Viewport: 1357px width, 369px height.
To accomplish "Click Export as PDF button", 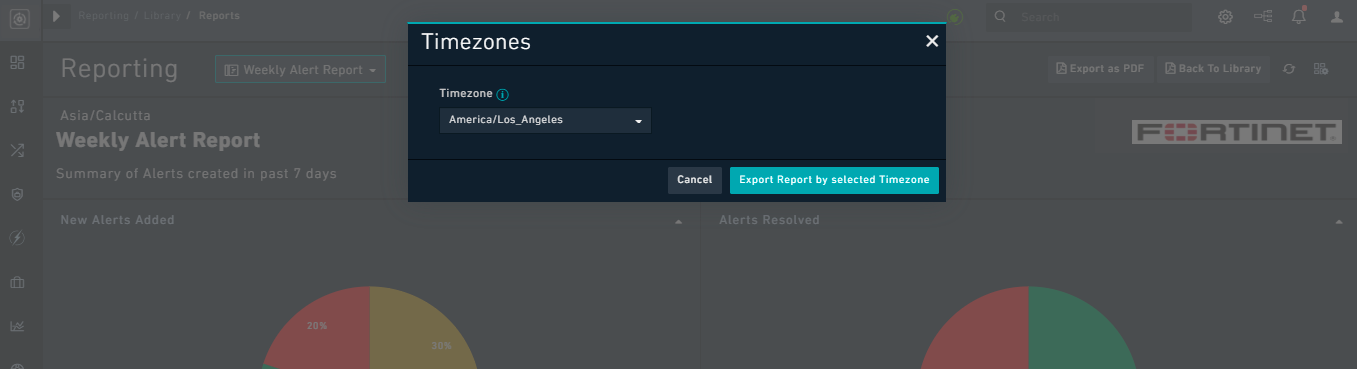I will coord(1099,69).
